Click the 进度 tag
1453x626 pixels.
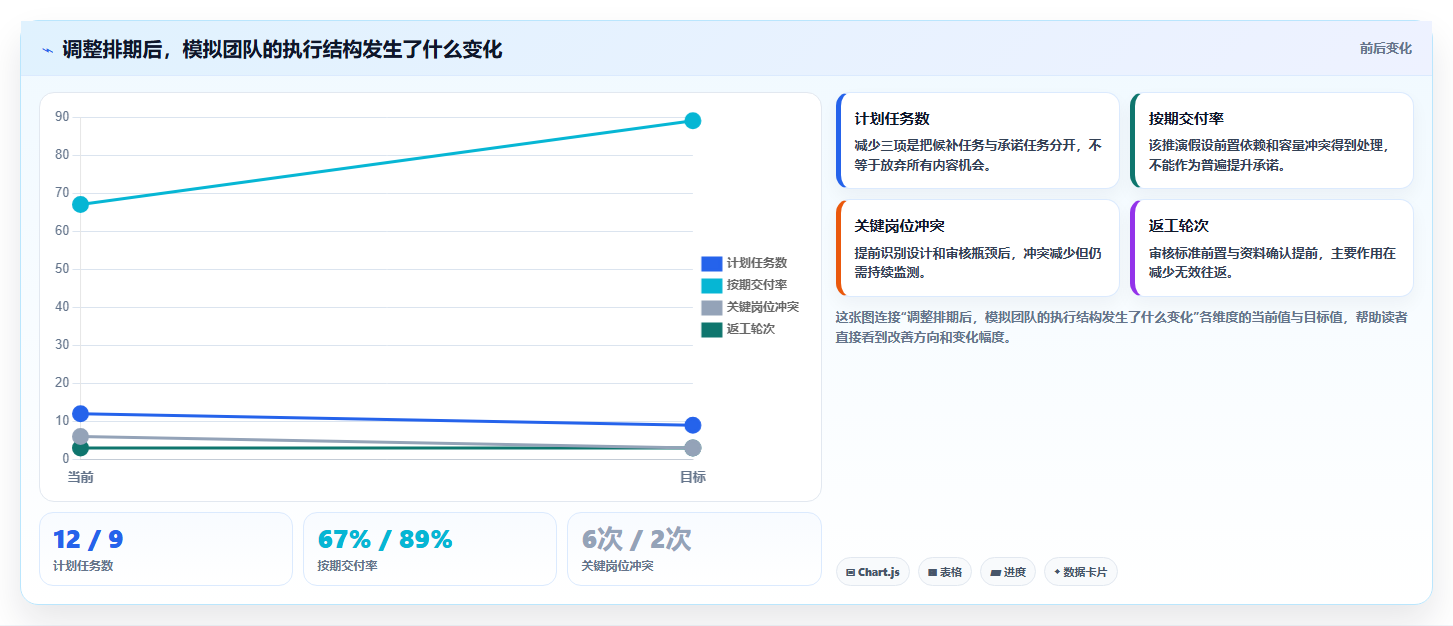click(x=1008, y=572)
